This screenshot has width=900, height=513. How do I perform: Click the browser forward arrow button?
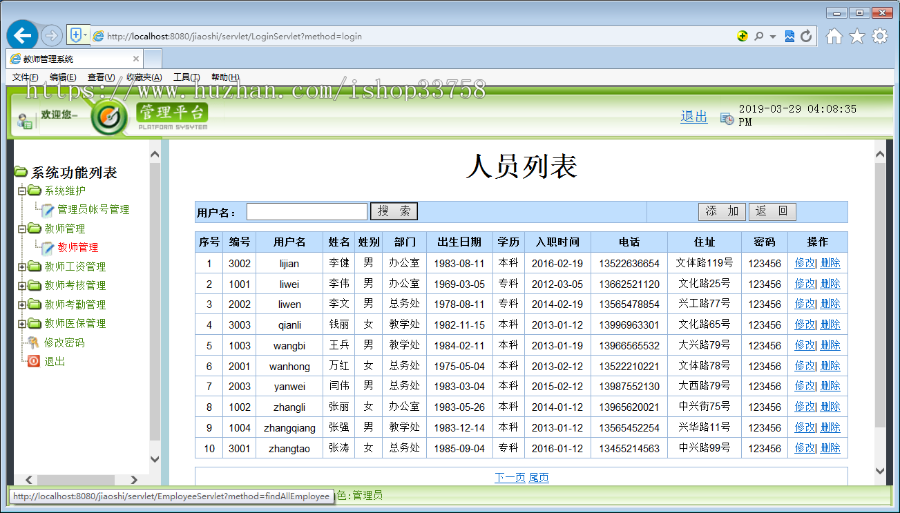click(52, 36)
